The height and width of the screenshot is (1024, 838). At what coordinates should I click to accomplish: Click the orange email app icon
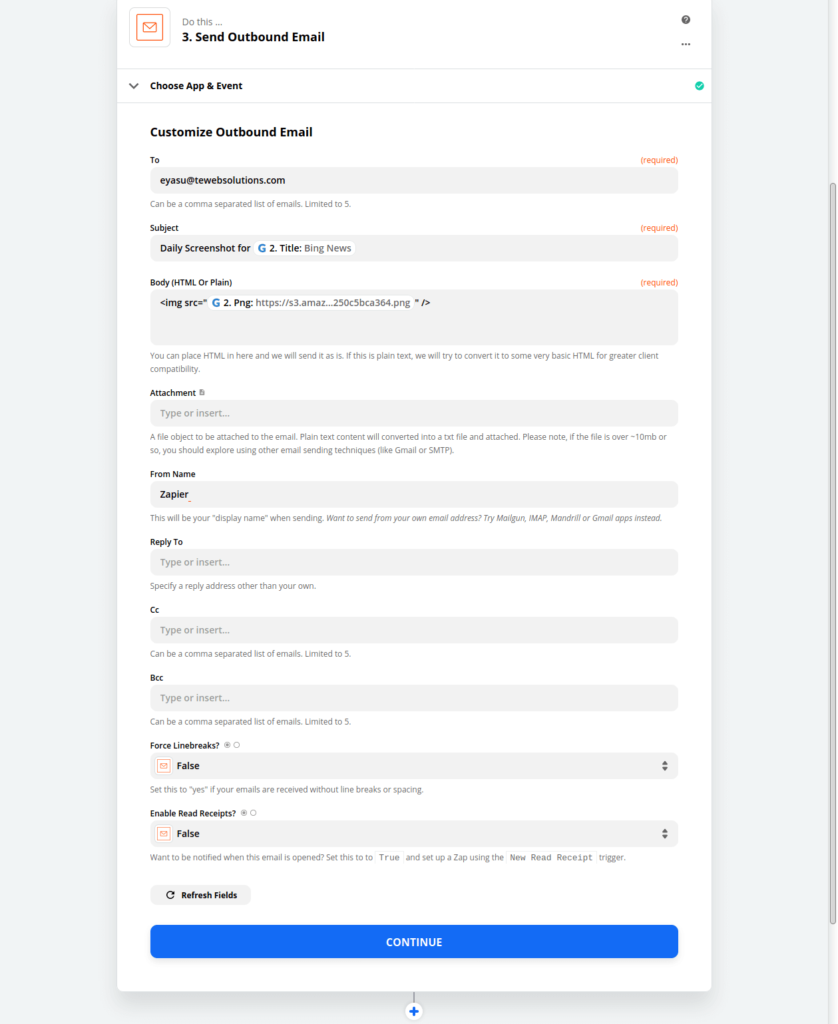coord(150,27)
